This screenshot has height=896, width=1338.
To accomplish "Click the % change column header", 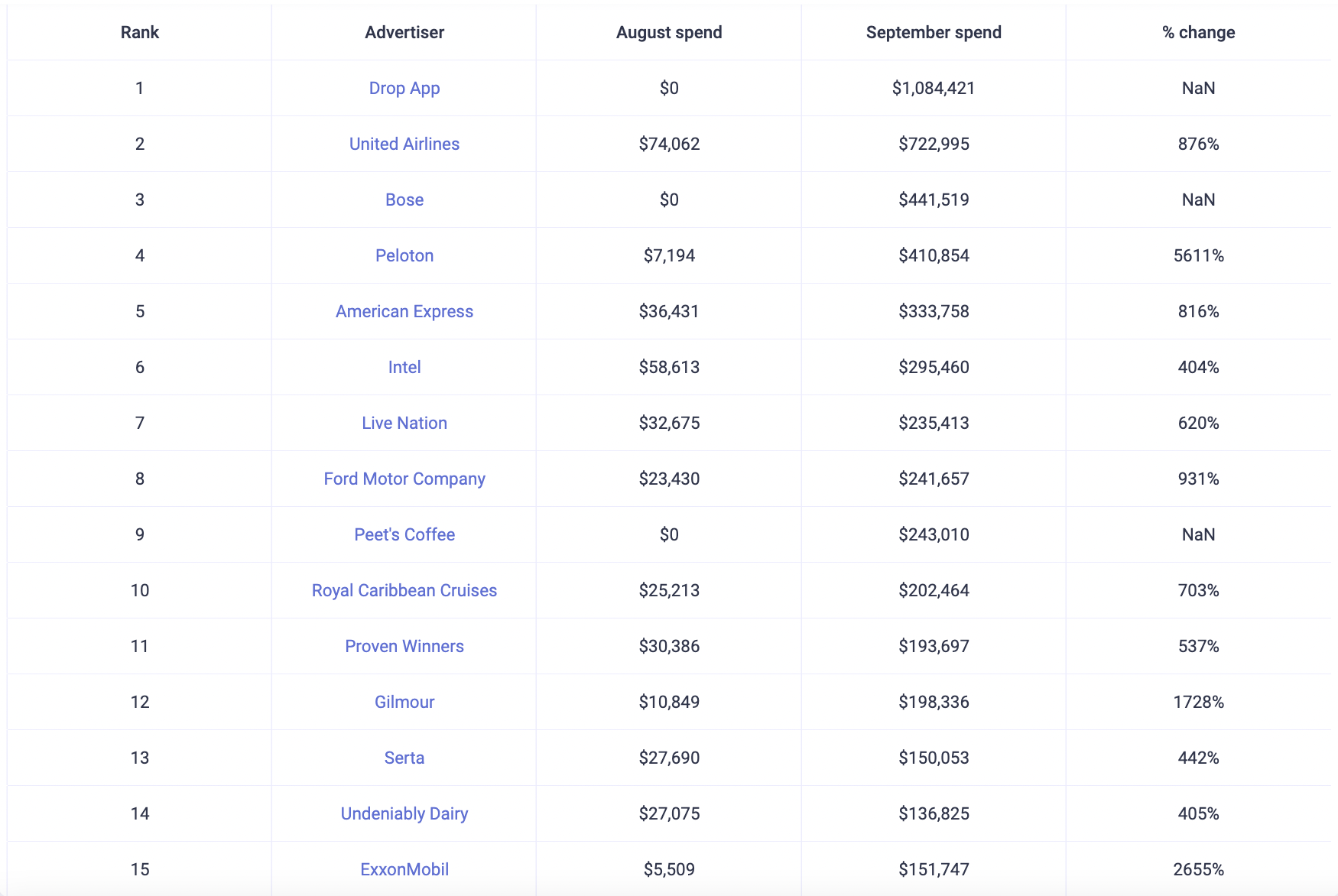I will pyautogui.click(x=1198, y=32).
